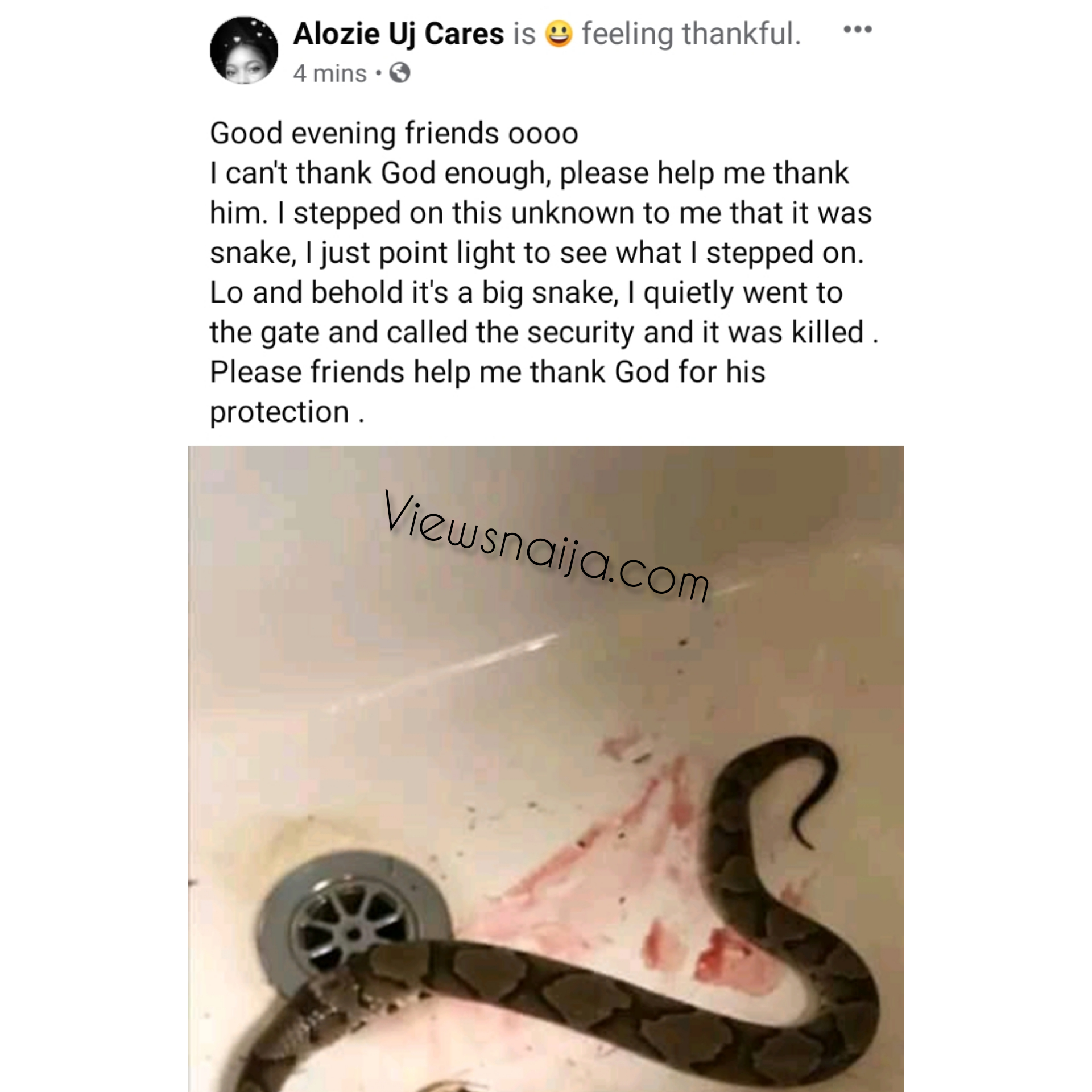Click the globe public privacy icon
This screenshot has width=1092, height=1092.
(399, 73)
